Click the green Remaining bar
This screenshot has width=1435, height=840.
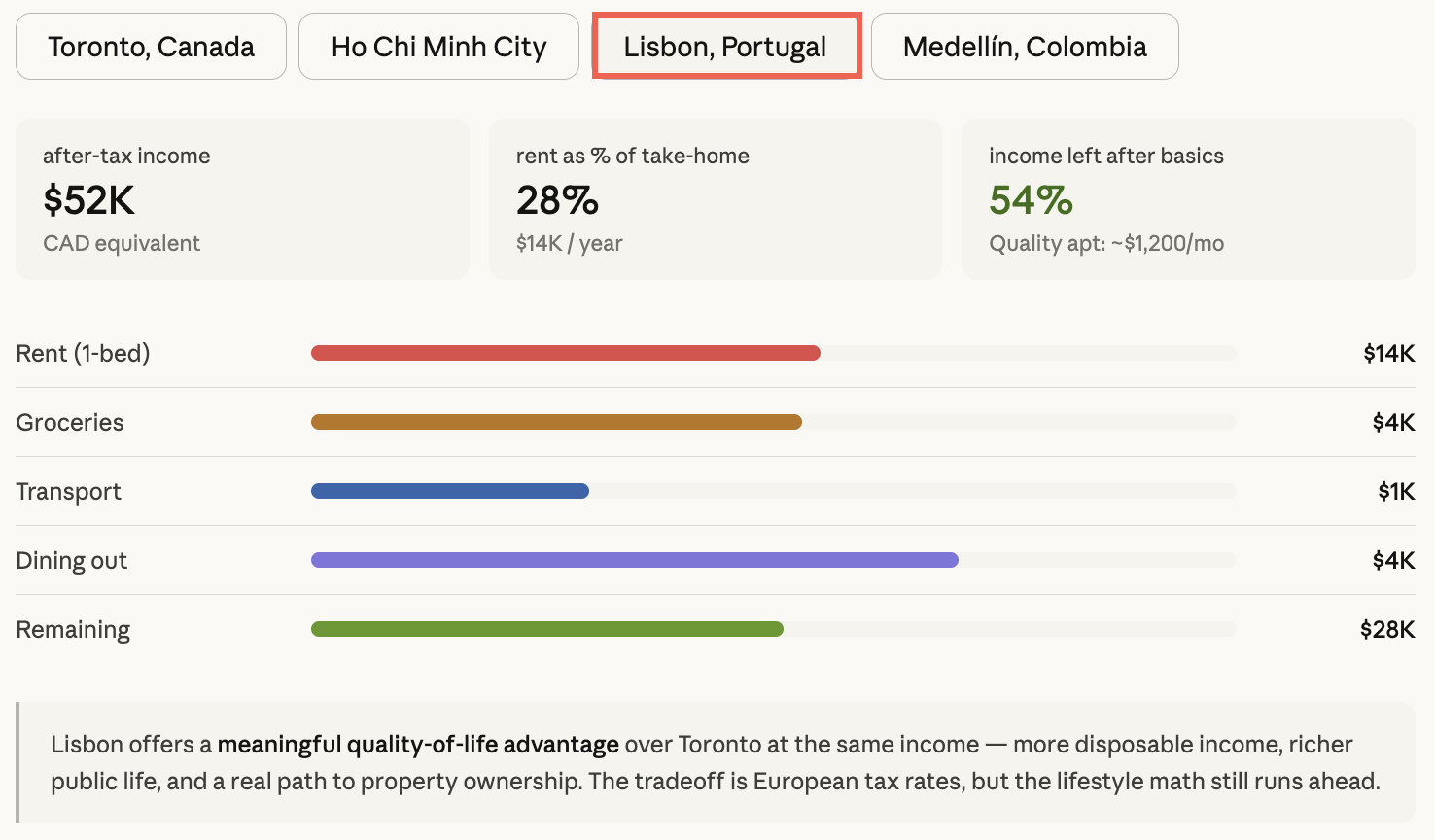click(x=546, y=629)
